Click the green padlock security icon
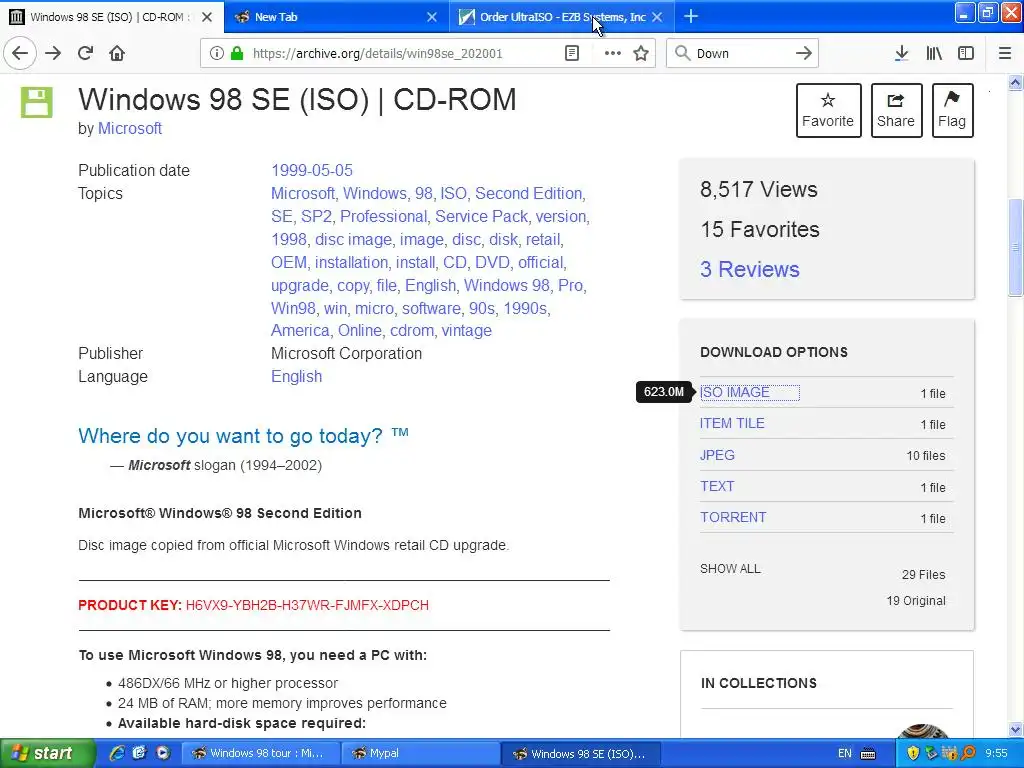The image size is (1024, 768). pos(237,54)
